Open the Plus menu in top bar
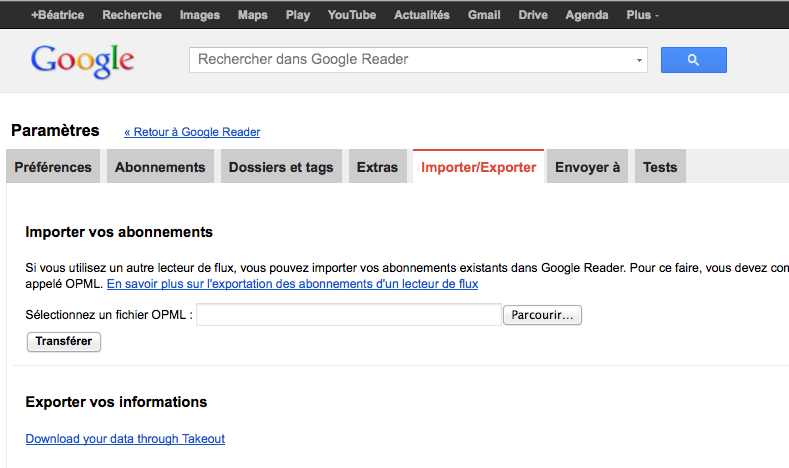Viewport: 789px width, 468px height. pyautogui.click(x=642, y=15)
